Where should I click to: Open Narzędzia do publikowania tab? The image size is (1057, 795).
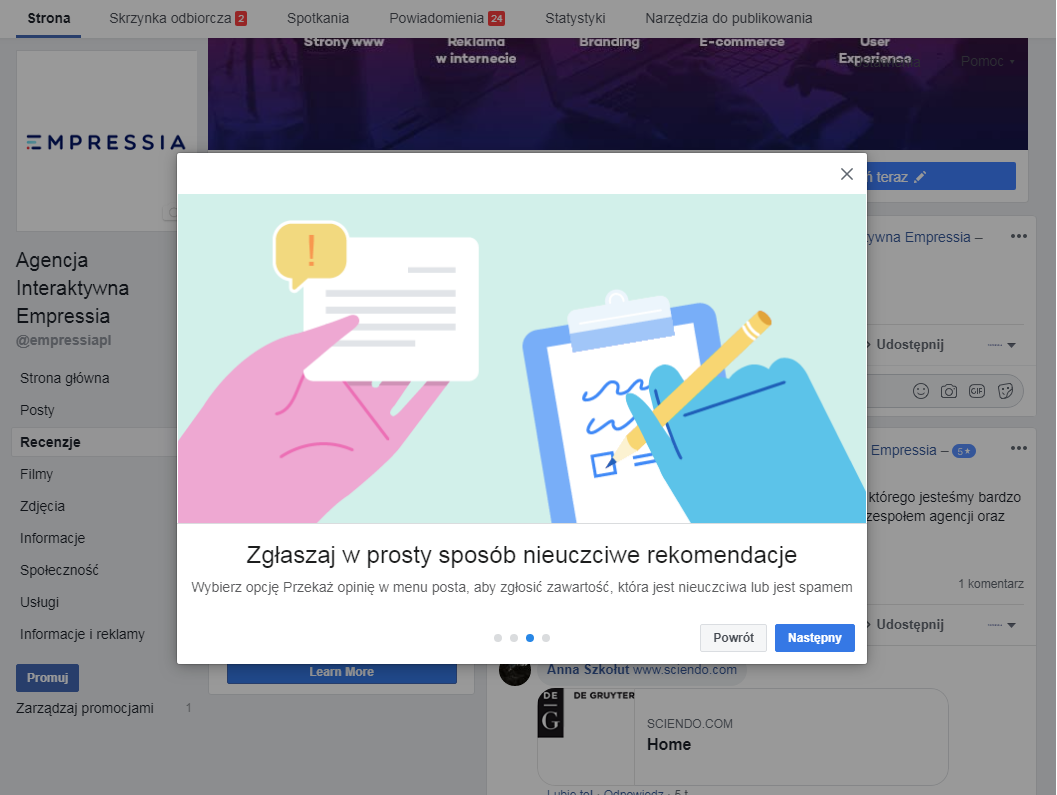click(x=729, y=18)
